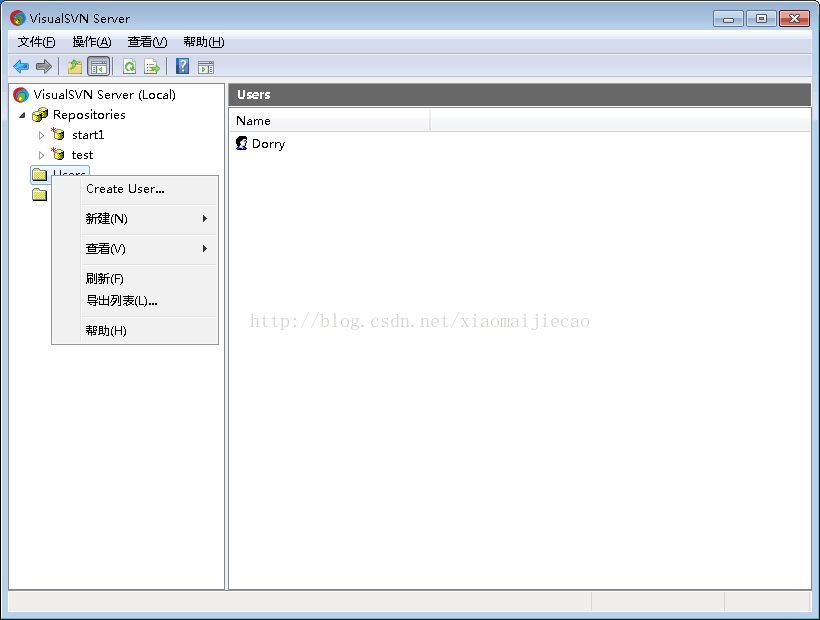Click the Forward arrow toolbar icon

(x=43, y=66)
